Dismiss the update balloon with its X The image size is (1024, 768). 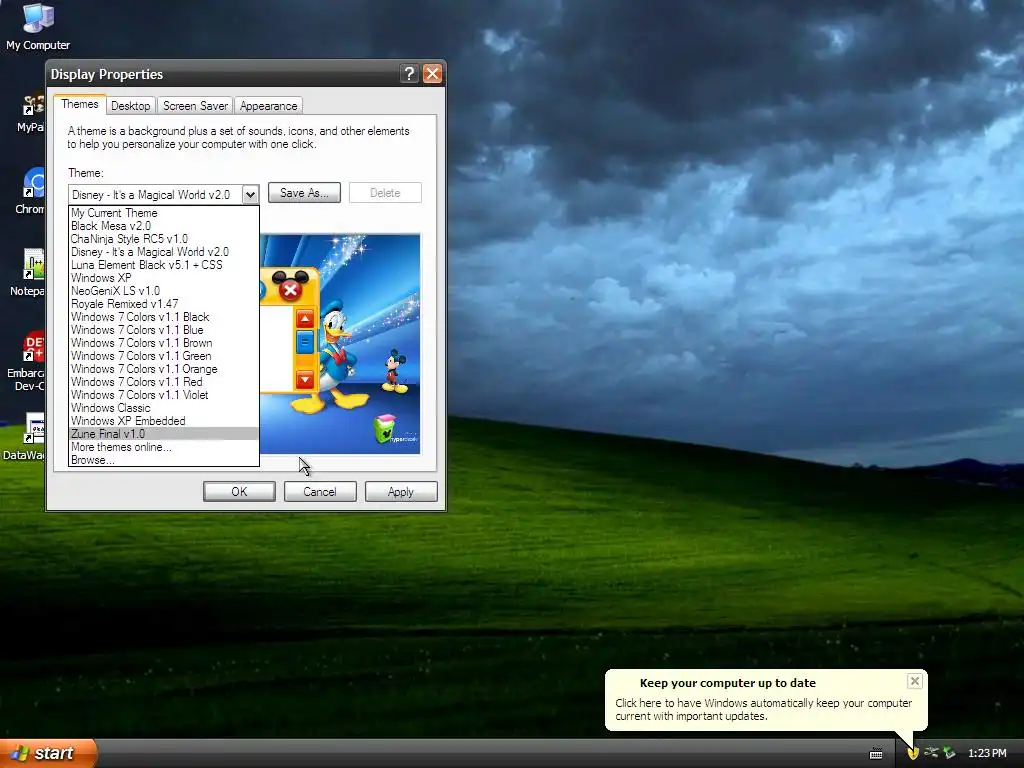(x=915, y=681)
